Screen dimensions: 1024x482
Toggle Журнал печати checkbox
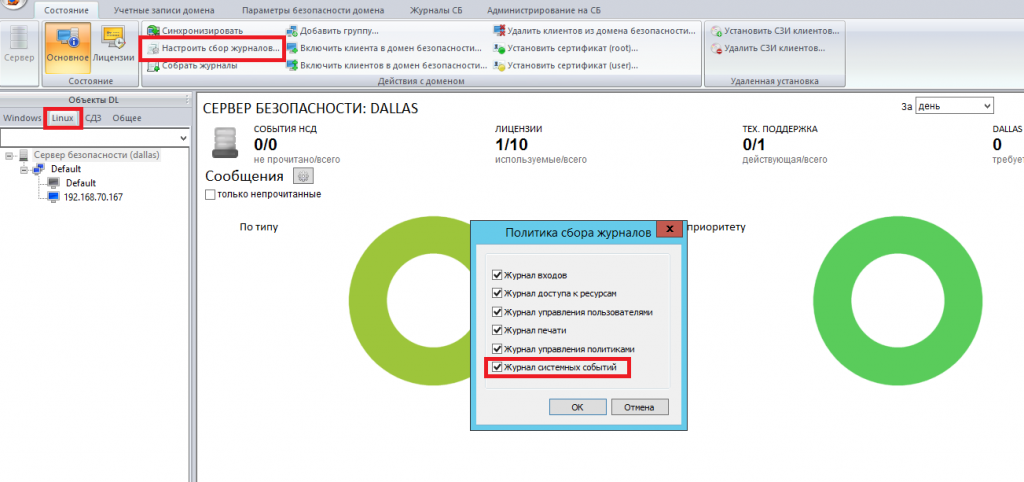497,330
